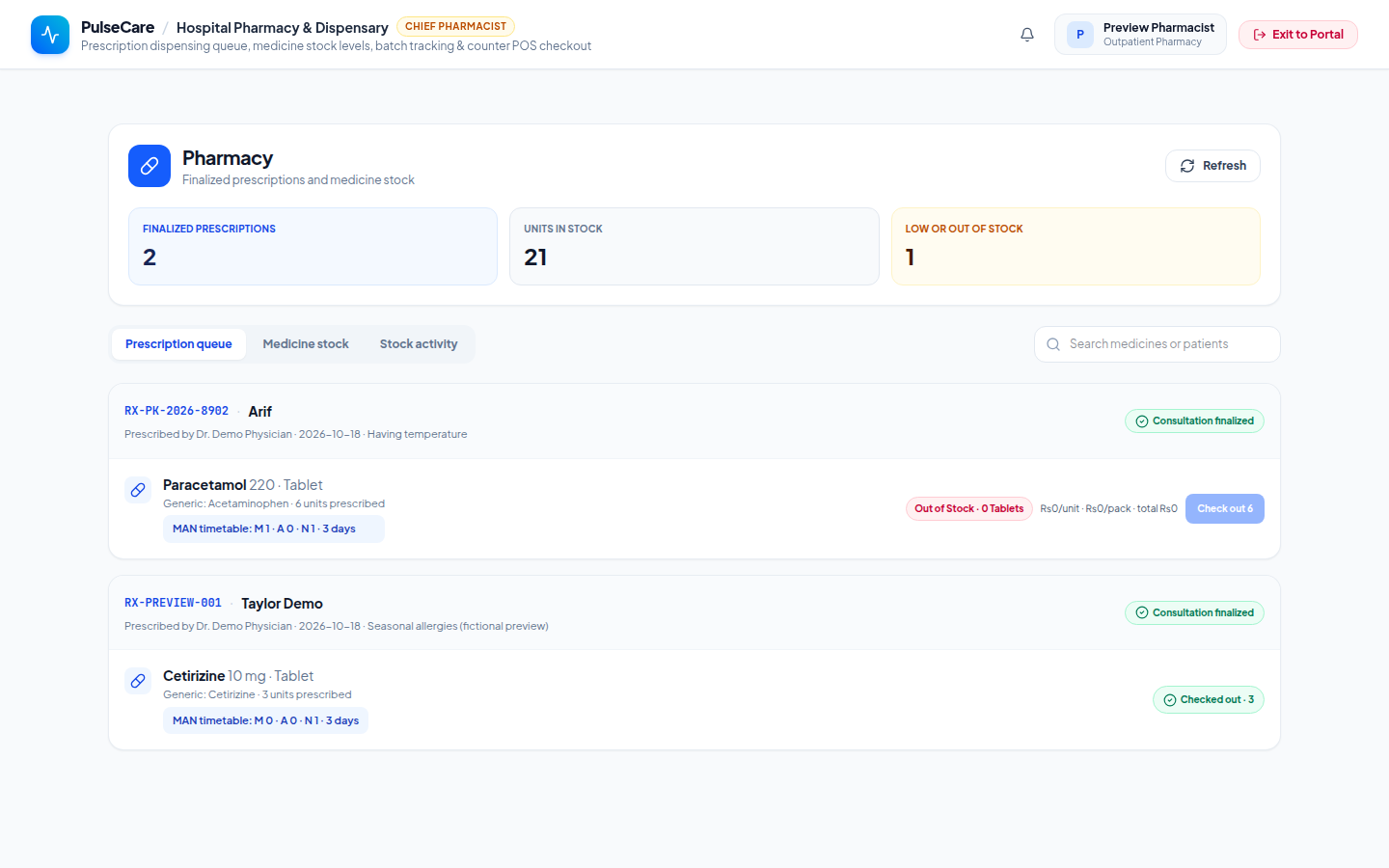The width and height of the screenshot is (1389, 868).
Task: Click patient name Arif
Action: (x=260, y=412)
